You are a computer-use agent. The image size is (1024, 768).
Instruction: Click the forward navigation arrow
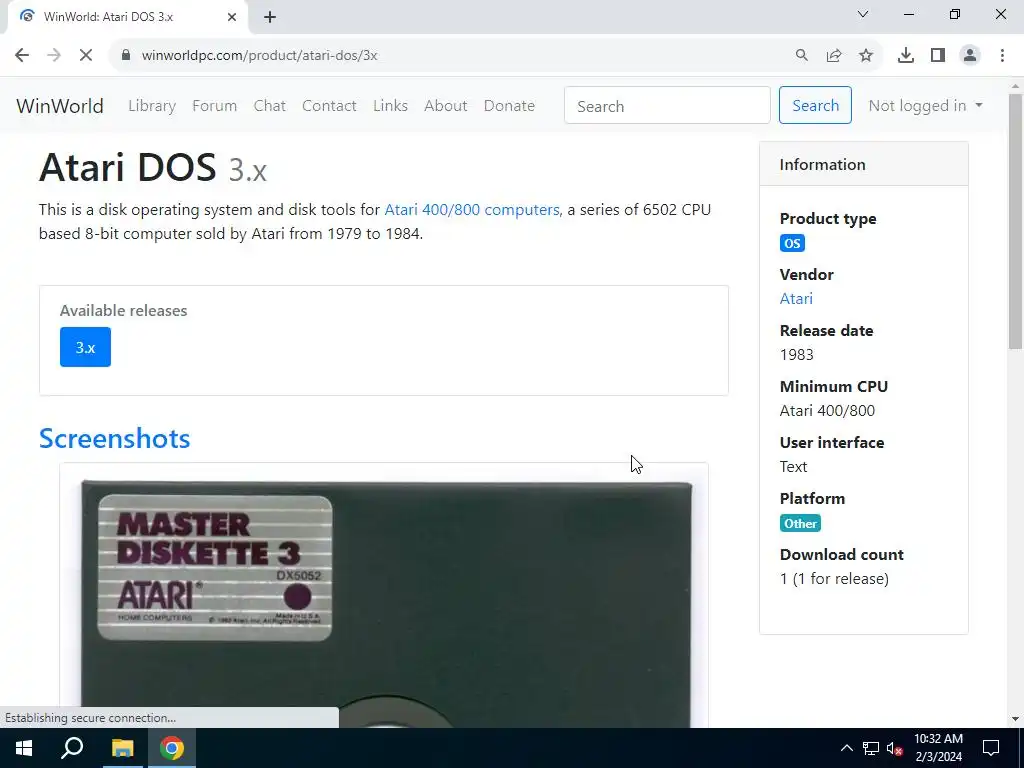point(54,56)
